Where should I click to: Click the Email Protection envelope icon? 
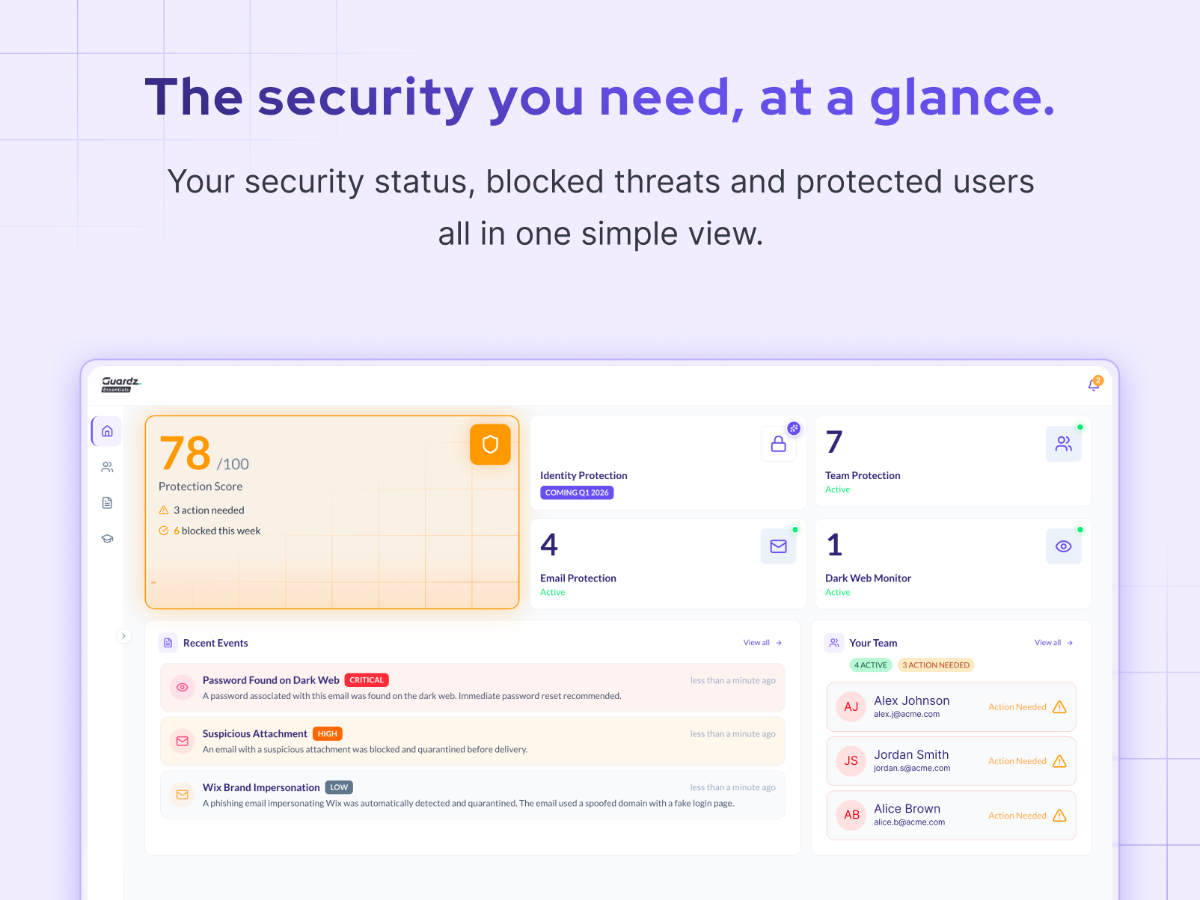pyautogui.click(x=778, y=547)
